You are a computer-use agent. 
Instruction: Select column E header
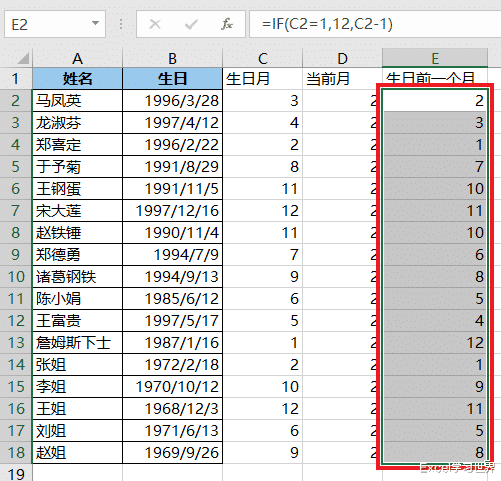(x=435, y=58)
